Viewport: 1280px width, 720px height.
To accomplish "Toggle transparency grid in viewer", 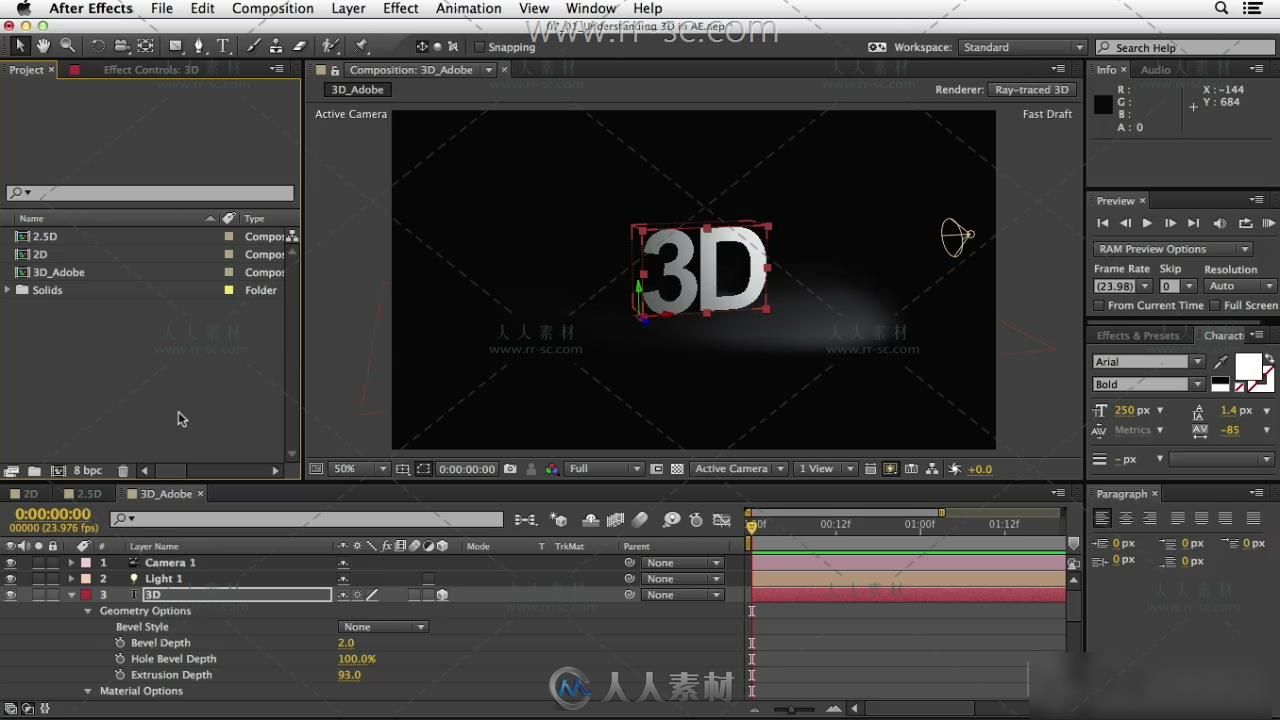I will point(677,469).
